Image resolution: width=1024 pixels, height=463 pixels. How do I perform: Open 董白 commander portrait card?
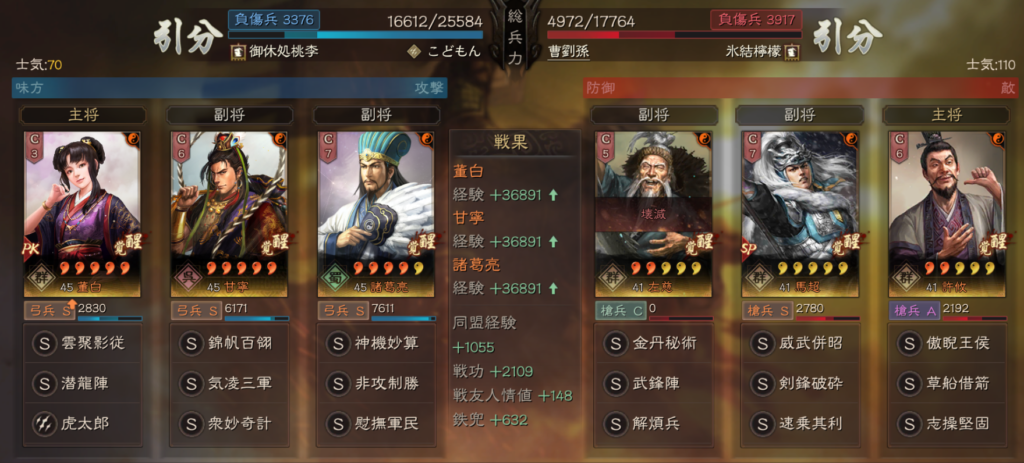(x=82, y=214)
